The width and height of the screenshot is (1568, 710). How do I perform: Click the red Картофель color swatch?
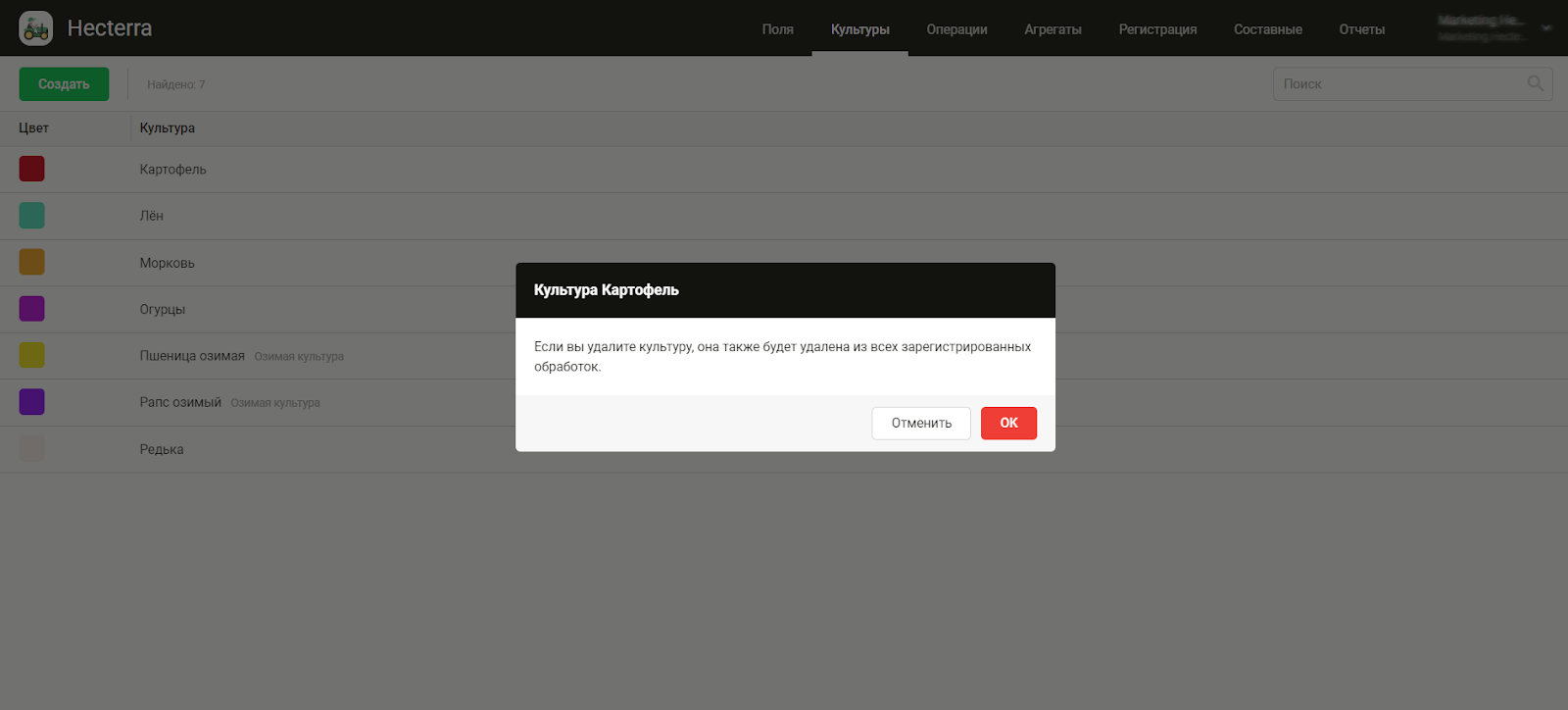32,169
